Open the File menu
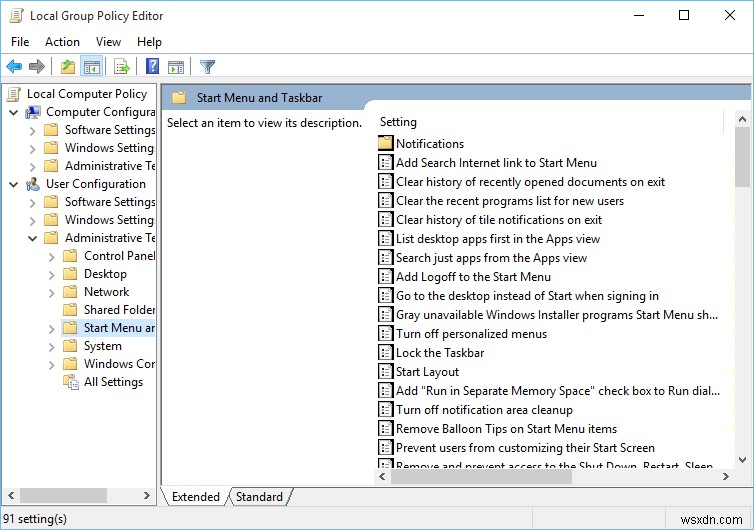 coord(20,42)
